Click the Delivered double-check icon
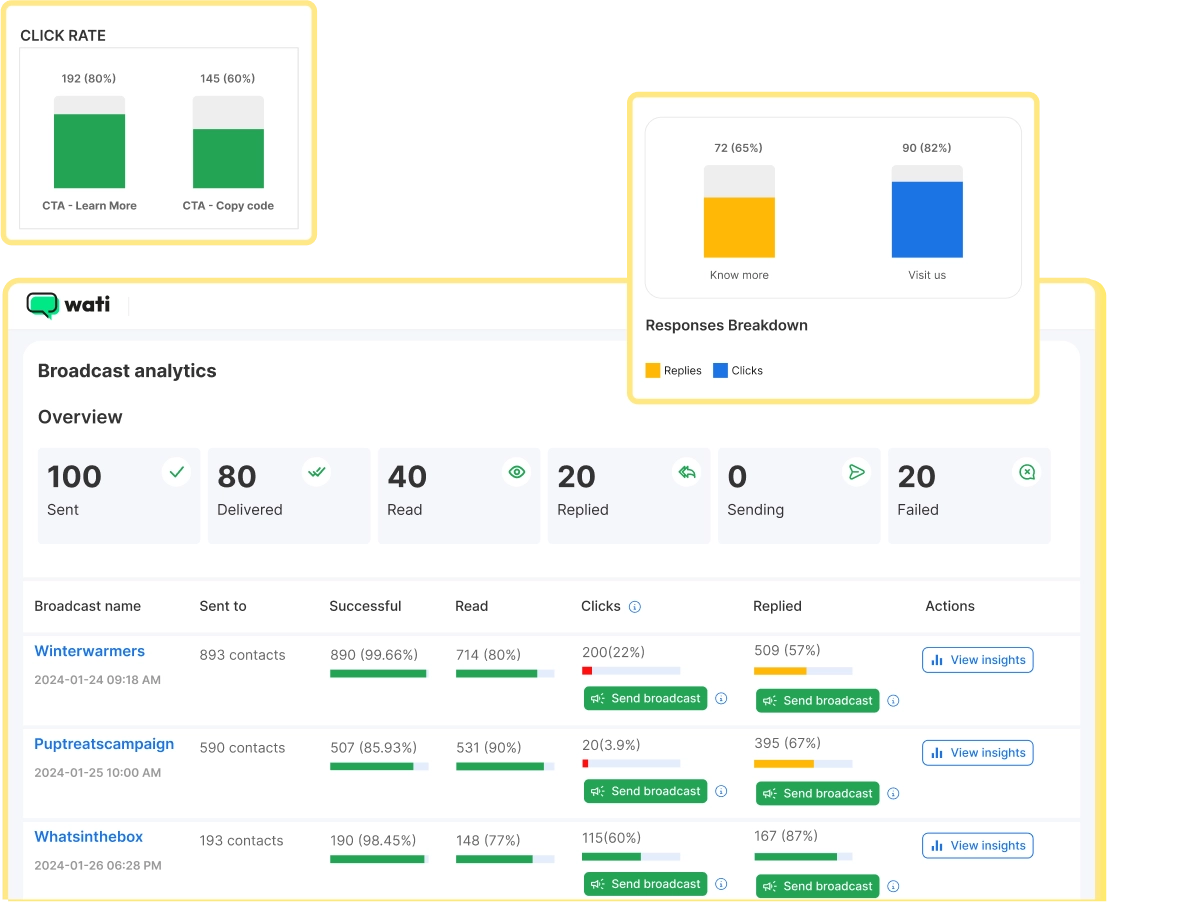Screen dimensions: 1177x902 click(x=317, y=472)
